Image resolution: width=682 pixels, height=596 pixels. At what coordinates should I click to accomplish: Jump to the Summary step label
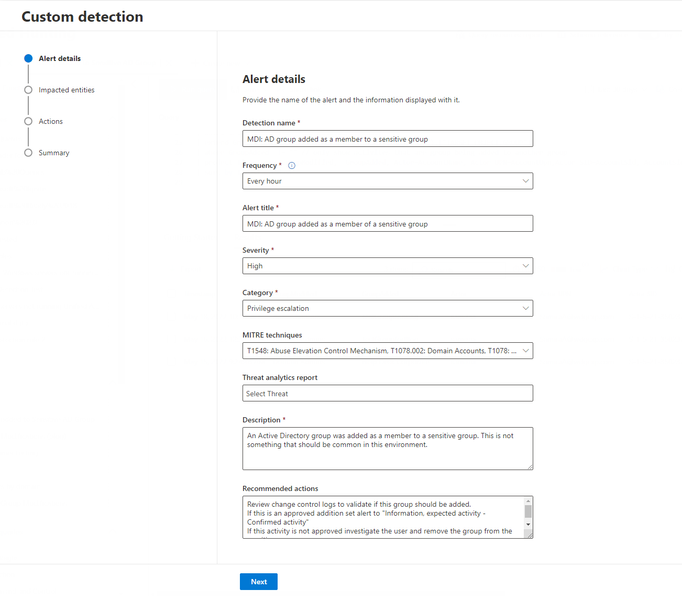click(x=54, y=153)
